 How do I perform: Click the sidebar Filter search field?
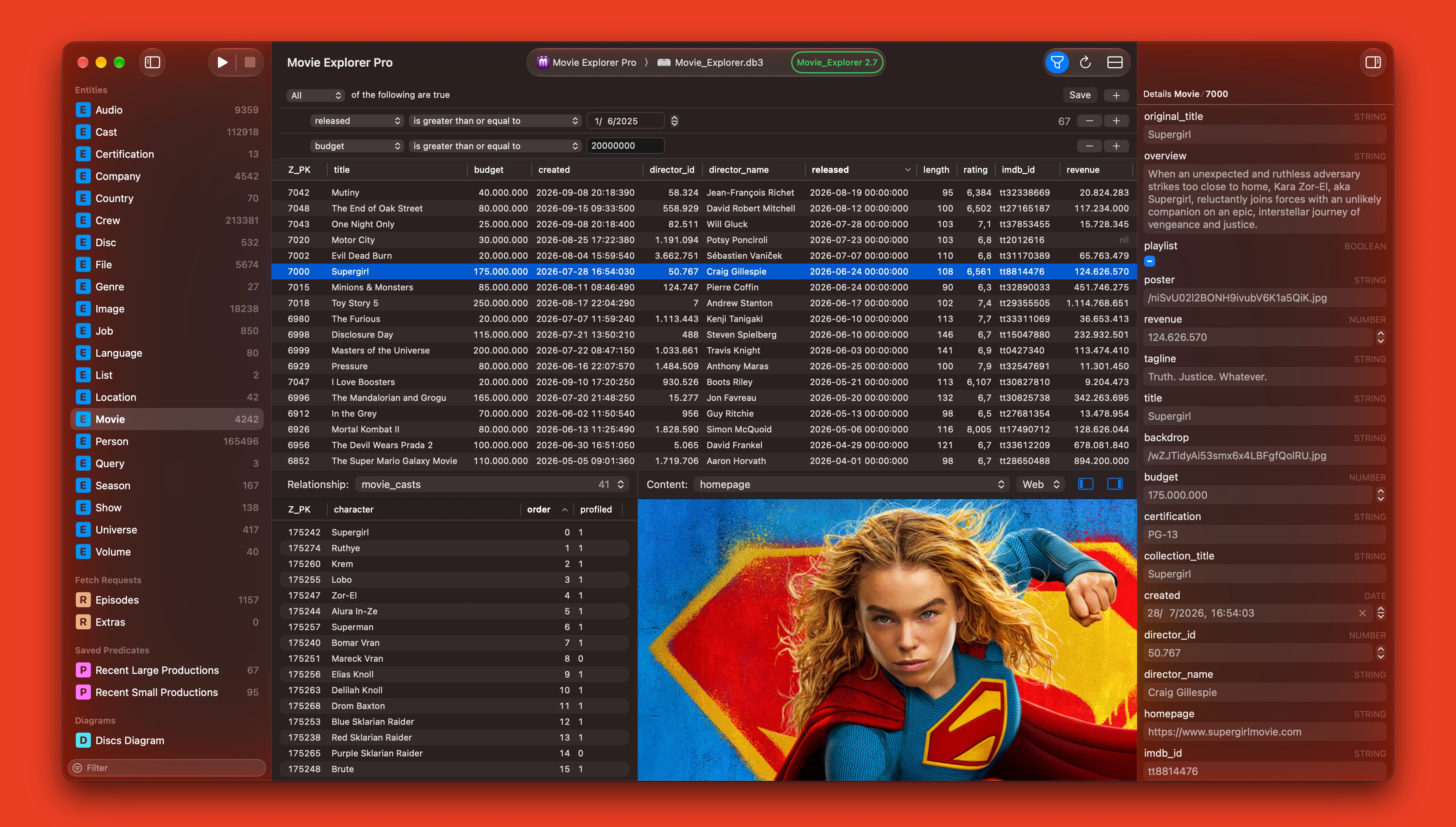click(x=167, y=768)
